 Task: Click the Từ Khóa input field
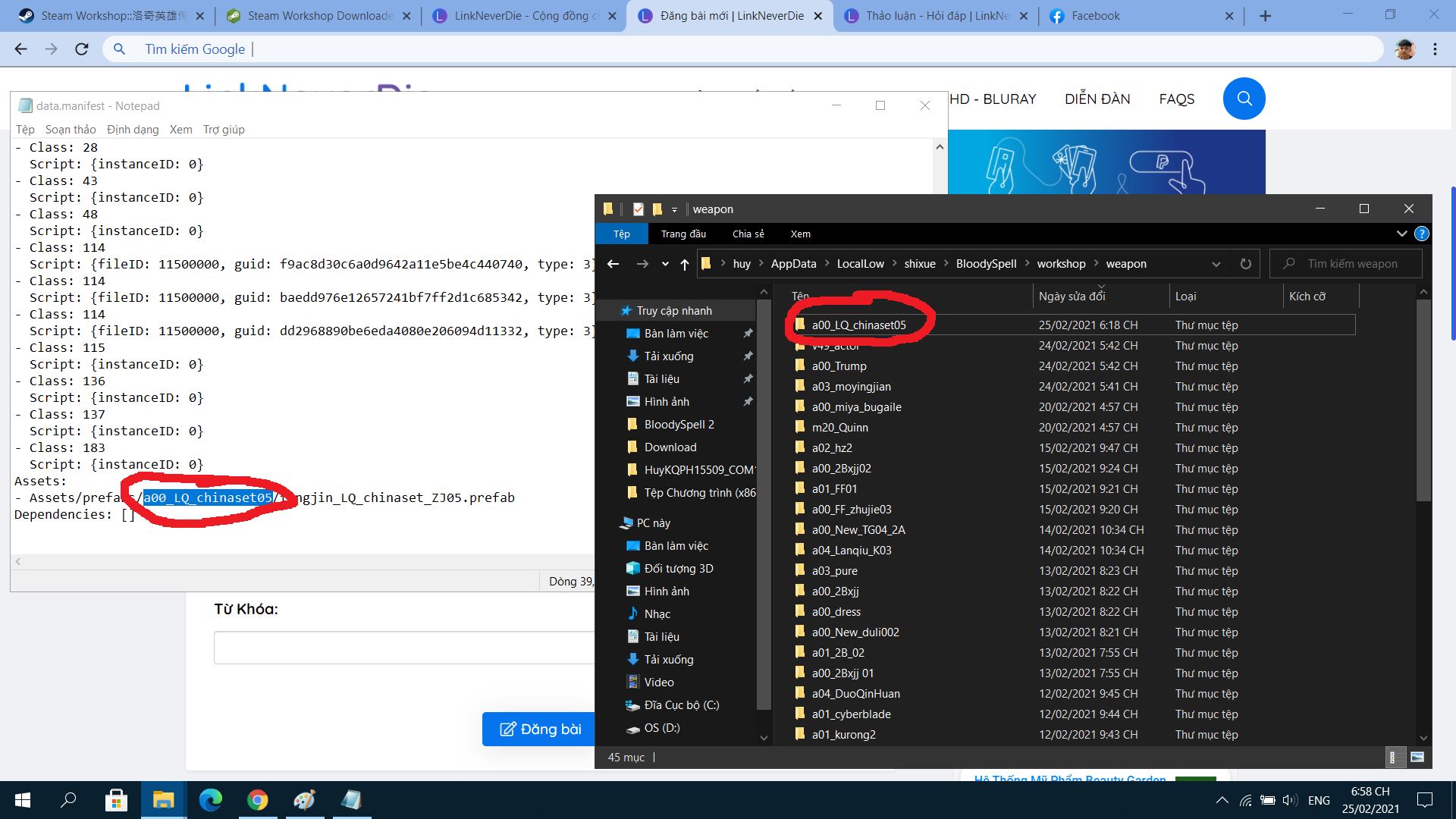coord(403,648)
